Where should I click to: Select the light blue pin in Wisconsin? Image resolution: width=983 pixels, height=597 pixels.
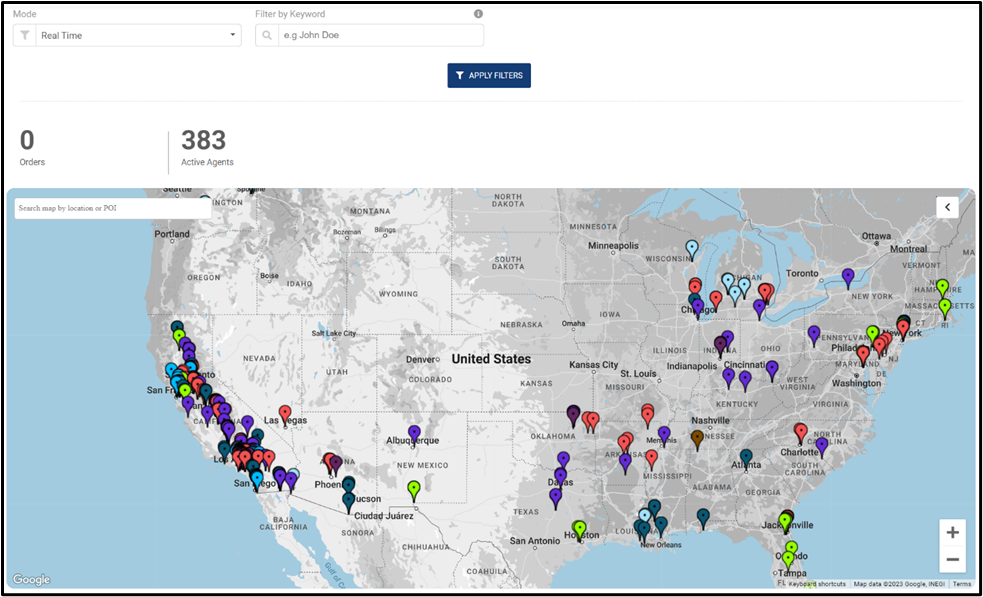pyautogui.click(x=691, y=249)
